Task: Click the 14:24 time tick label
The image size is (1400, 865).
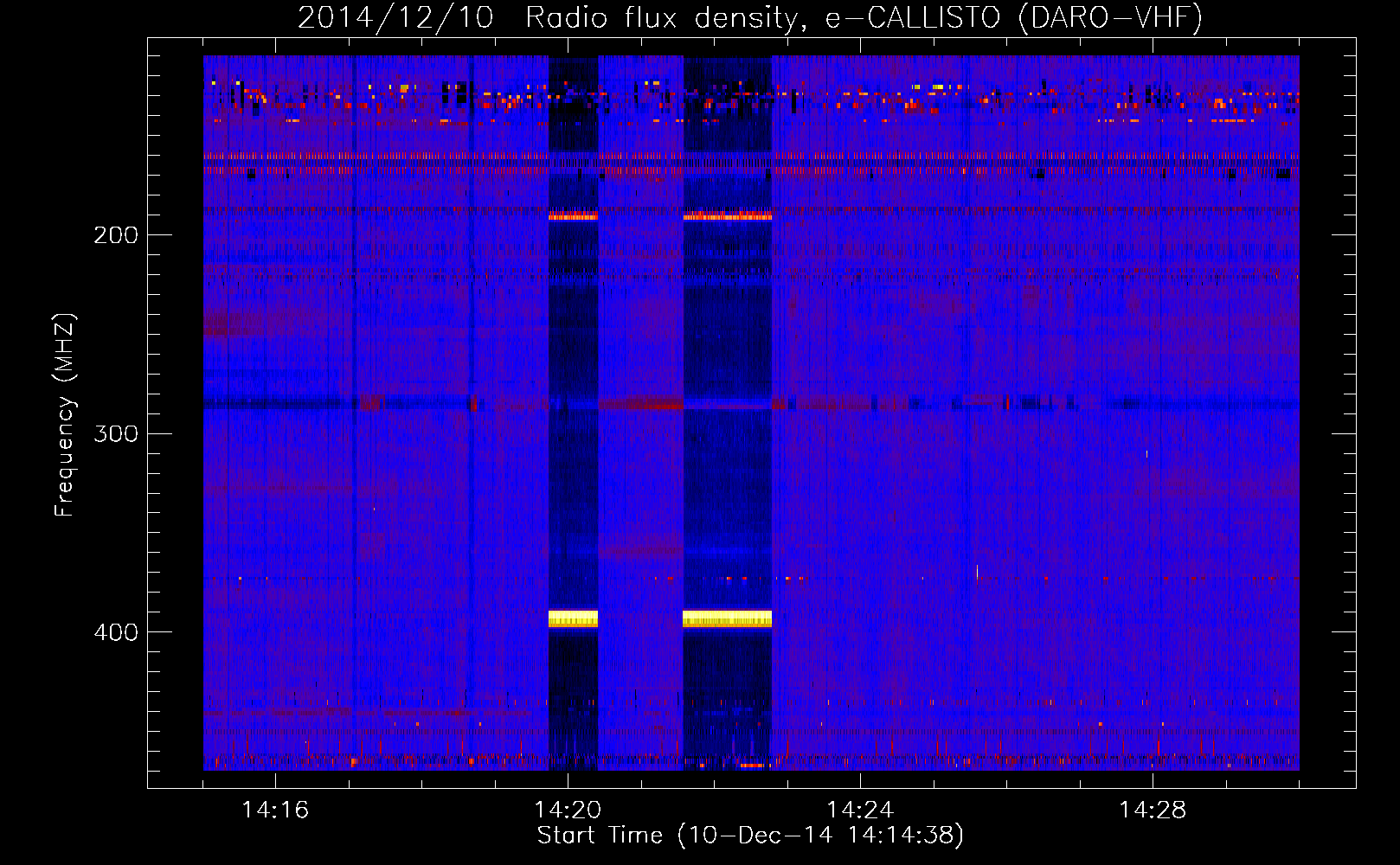Action: pyautogui.click(x=860, y=811)
